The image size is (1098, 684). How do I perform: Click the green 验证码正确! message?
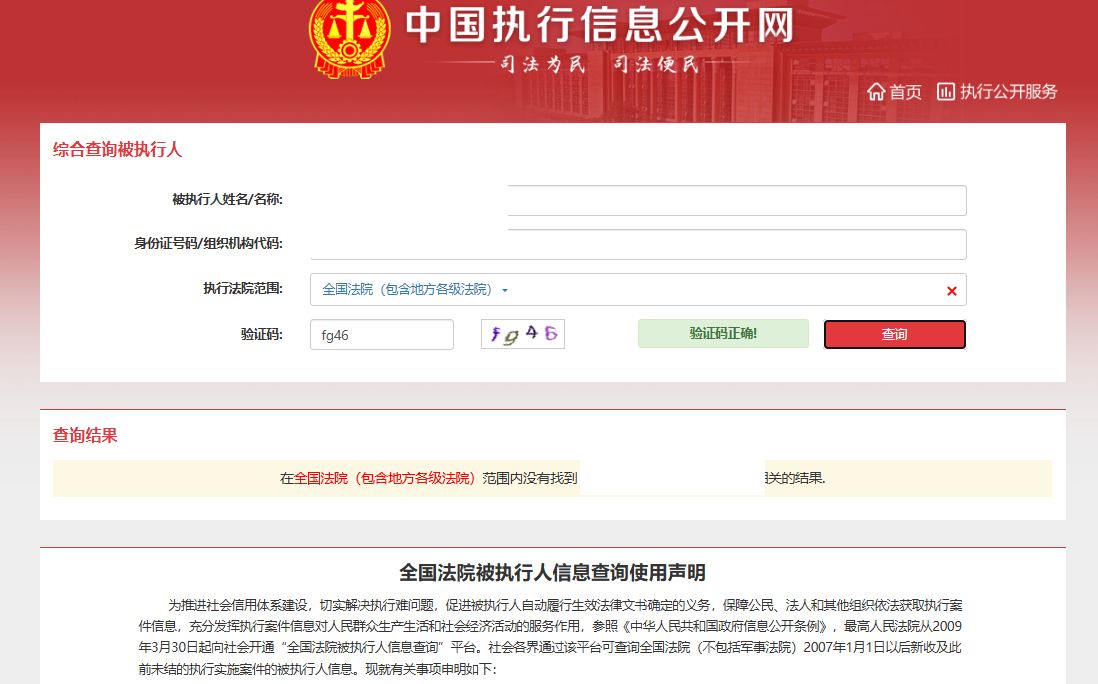(723, 334)
